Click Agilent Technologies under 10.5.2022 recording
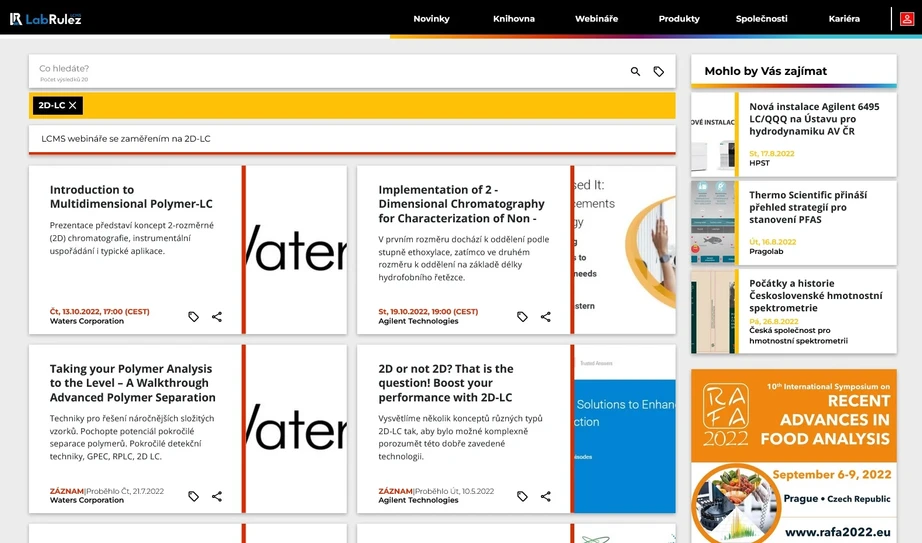The height and width of the screenshot is (543, 922). (418, 500)
